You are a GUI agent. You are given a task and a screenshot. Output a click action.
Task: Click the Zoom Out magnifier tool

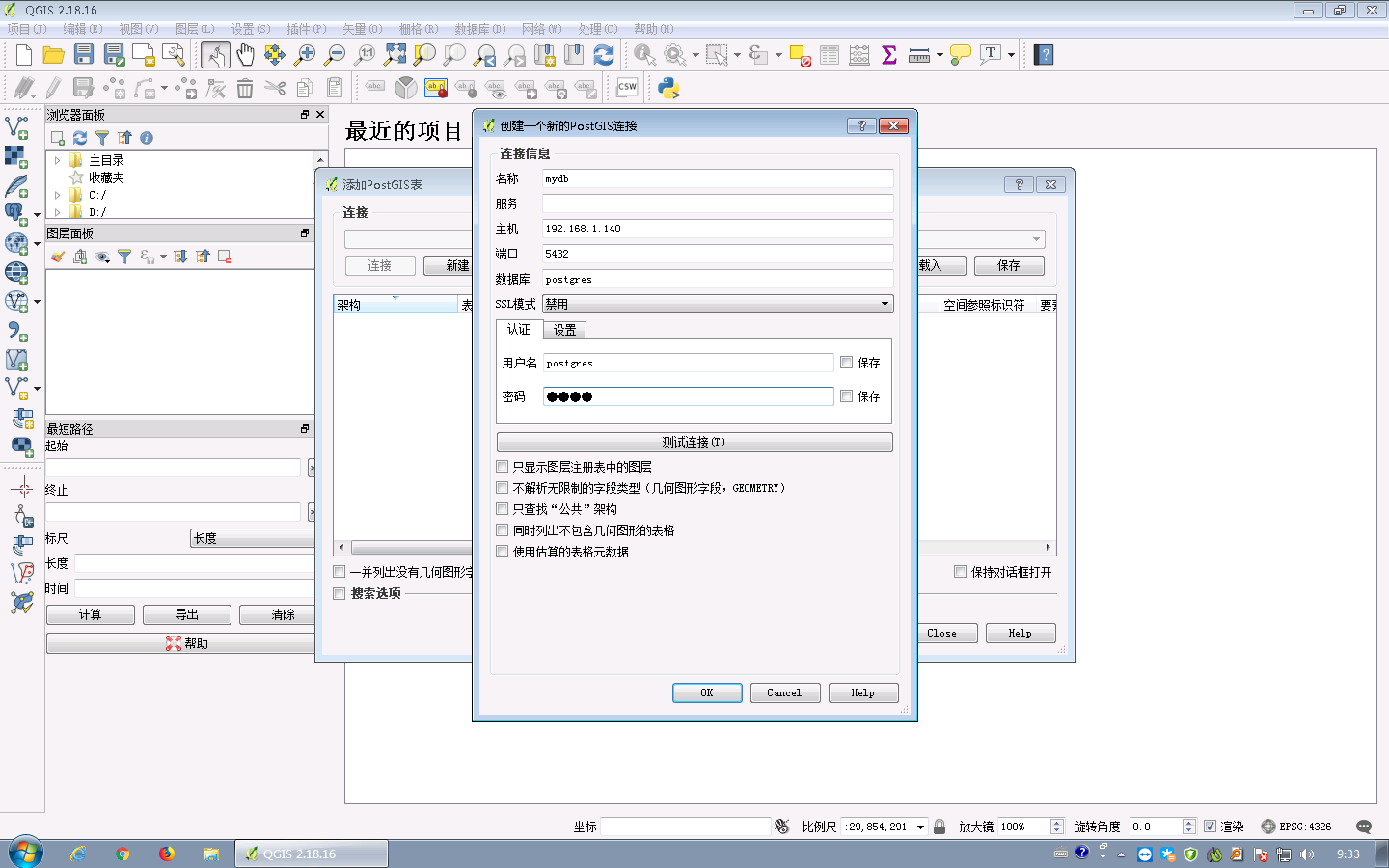(x=335, y=55)
